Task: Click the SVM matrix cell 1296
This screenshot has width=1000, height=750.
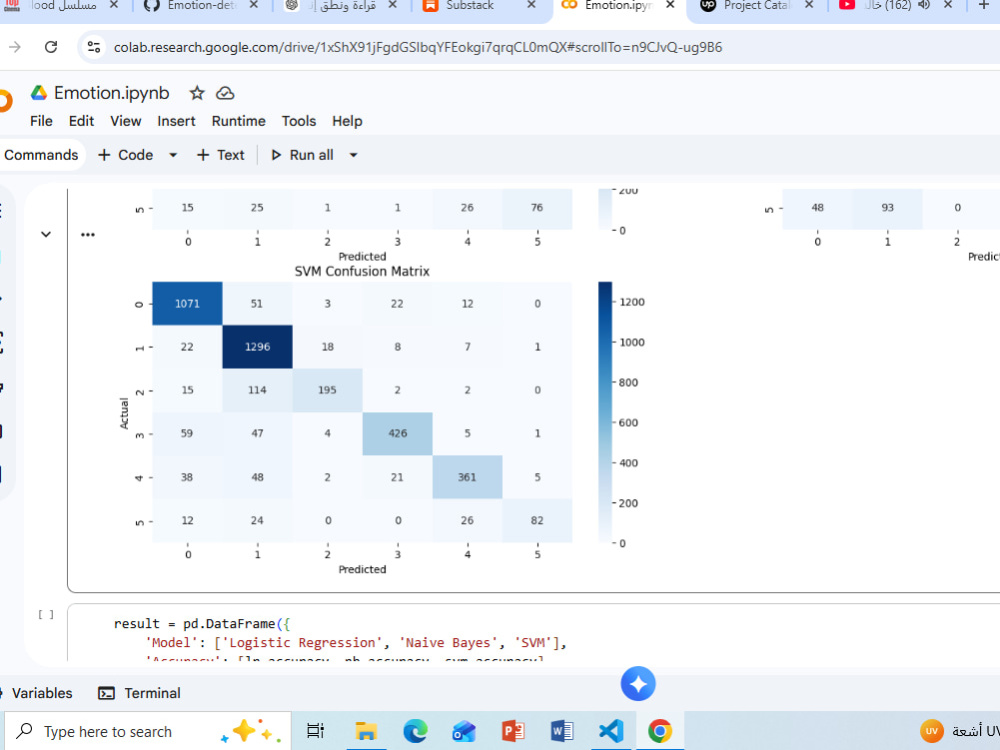Action: (258, 347)
